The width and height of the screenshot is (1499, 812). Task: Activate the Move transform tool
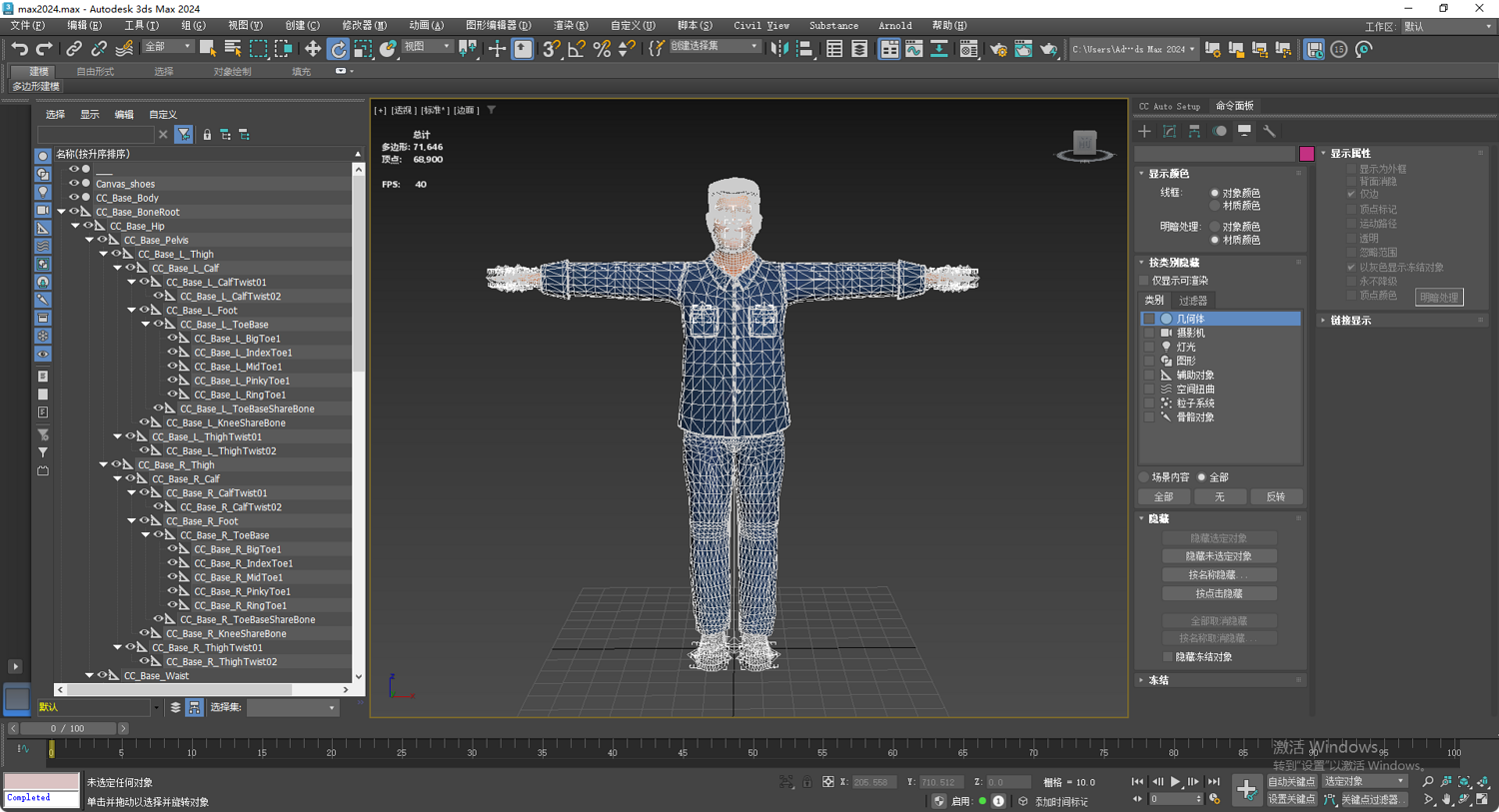[x=313, y=48]
